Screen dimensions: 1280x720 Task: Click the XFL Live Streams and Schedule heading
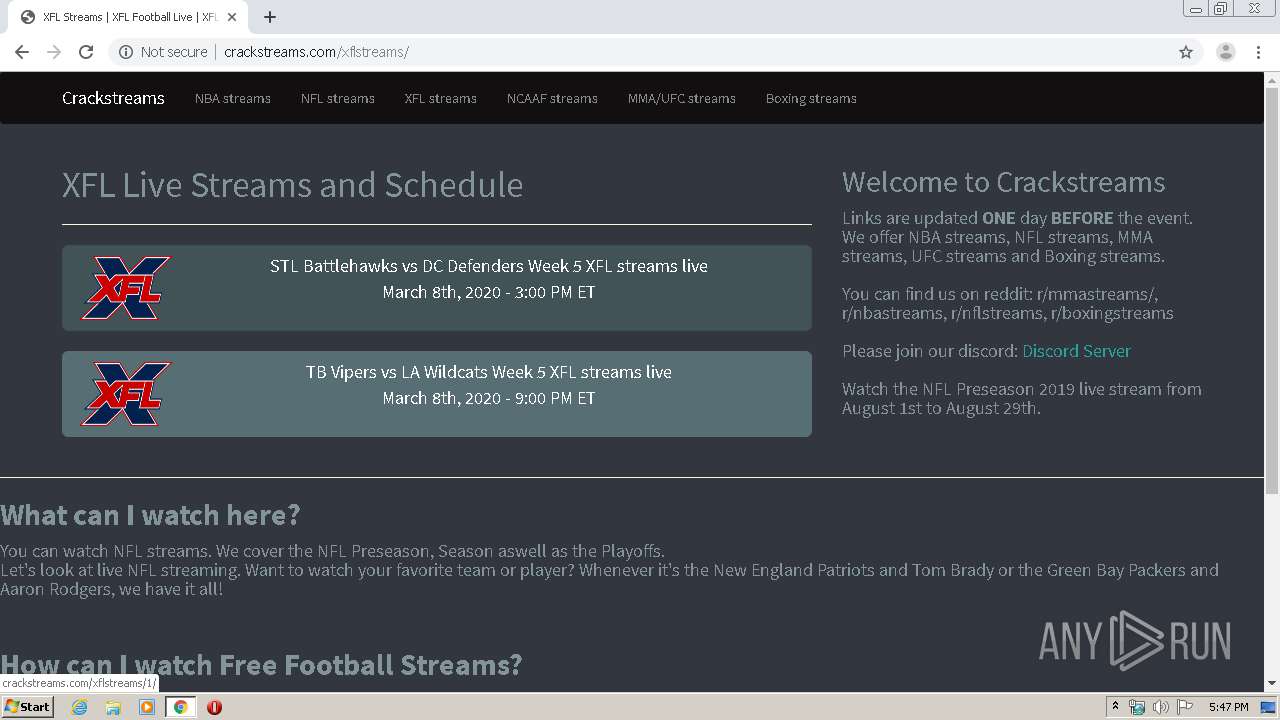pos(292,185)
